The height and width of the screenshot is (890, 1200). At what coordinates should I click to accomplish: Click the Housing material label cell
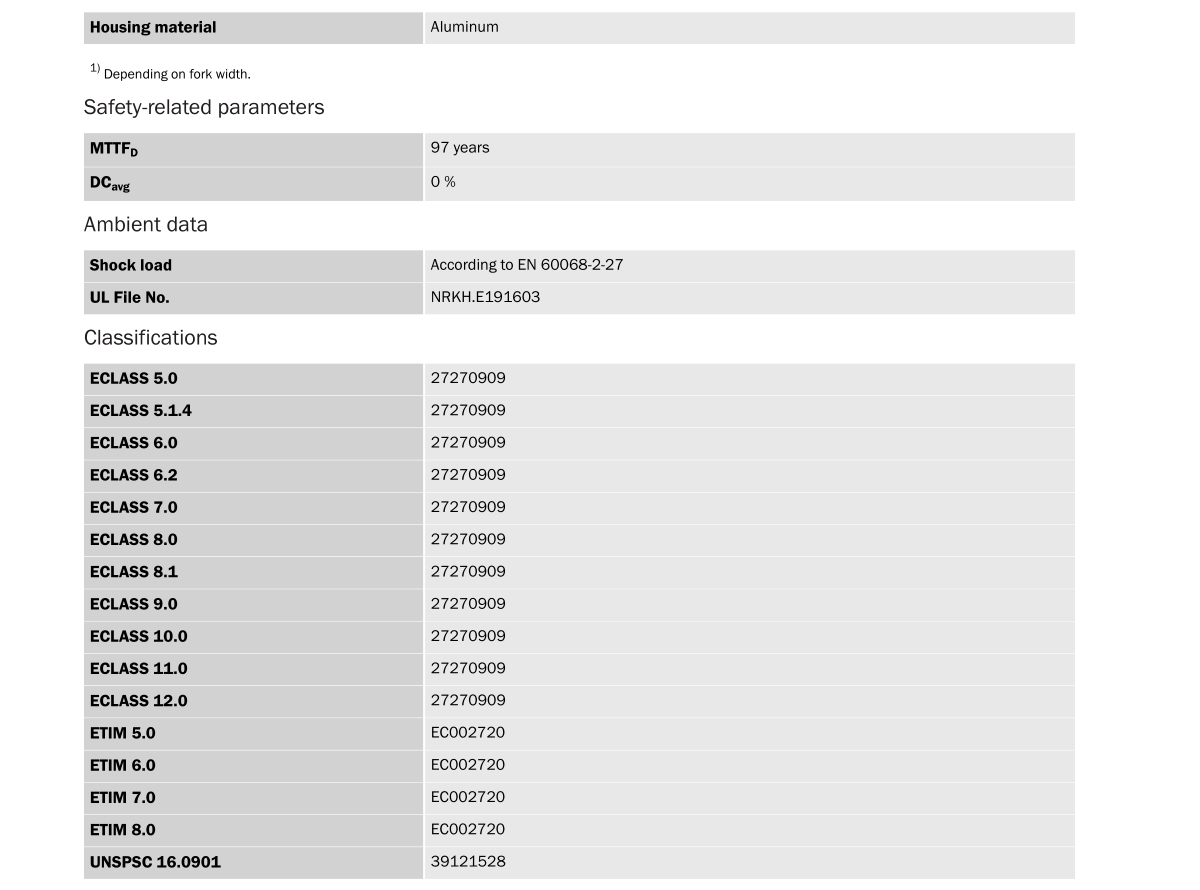(x=153, y=28)
